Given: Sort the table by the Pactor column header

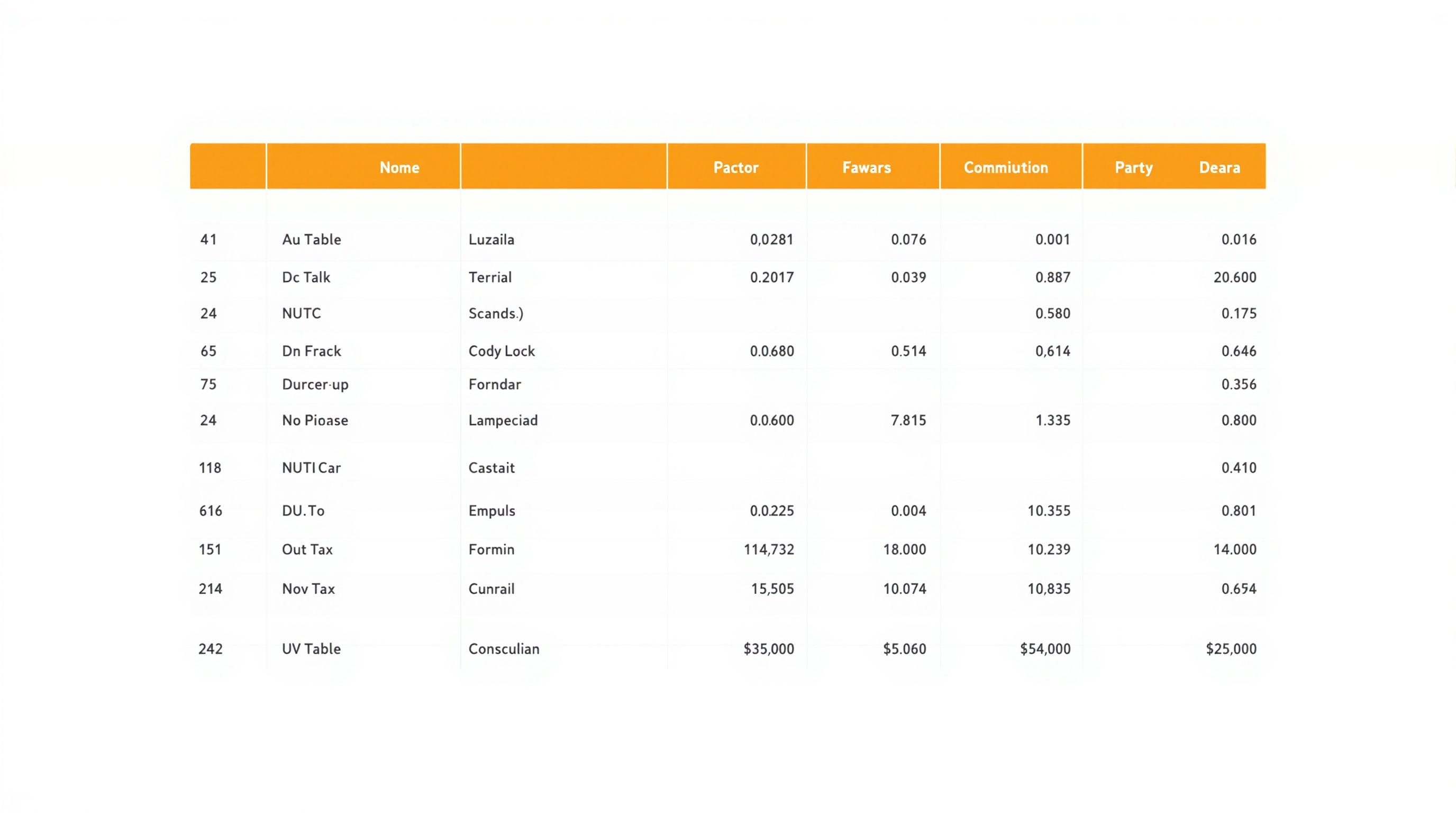Looking at the screenshot, I should point(736,167).
